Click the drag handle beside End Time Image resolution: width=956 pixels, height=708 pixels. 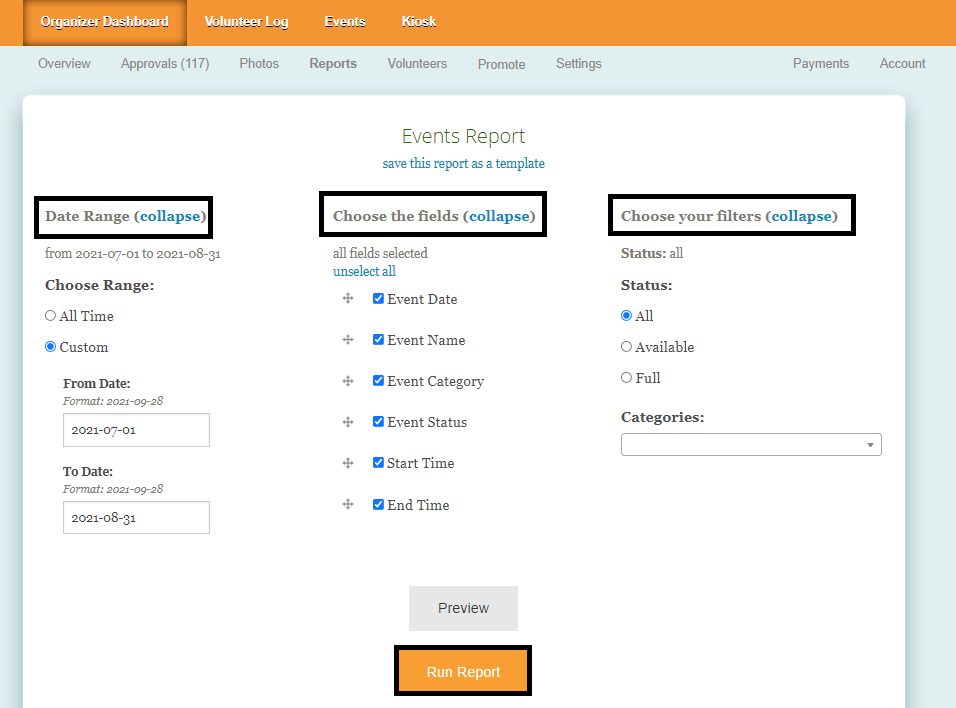click(x=348, y=505)
